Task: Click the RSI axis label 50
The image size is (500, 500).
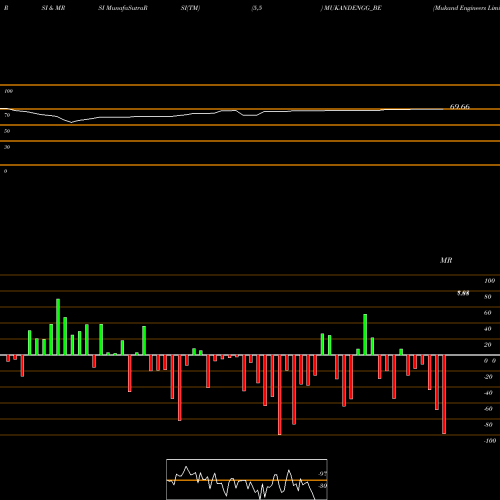Action: click(x=7, y=131)
